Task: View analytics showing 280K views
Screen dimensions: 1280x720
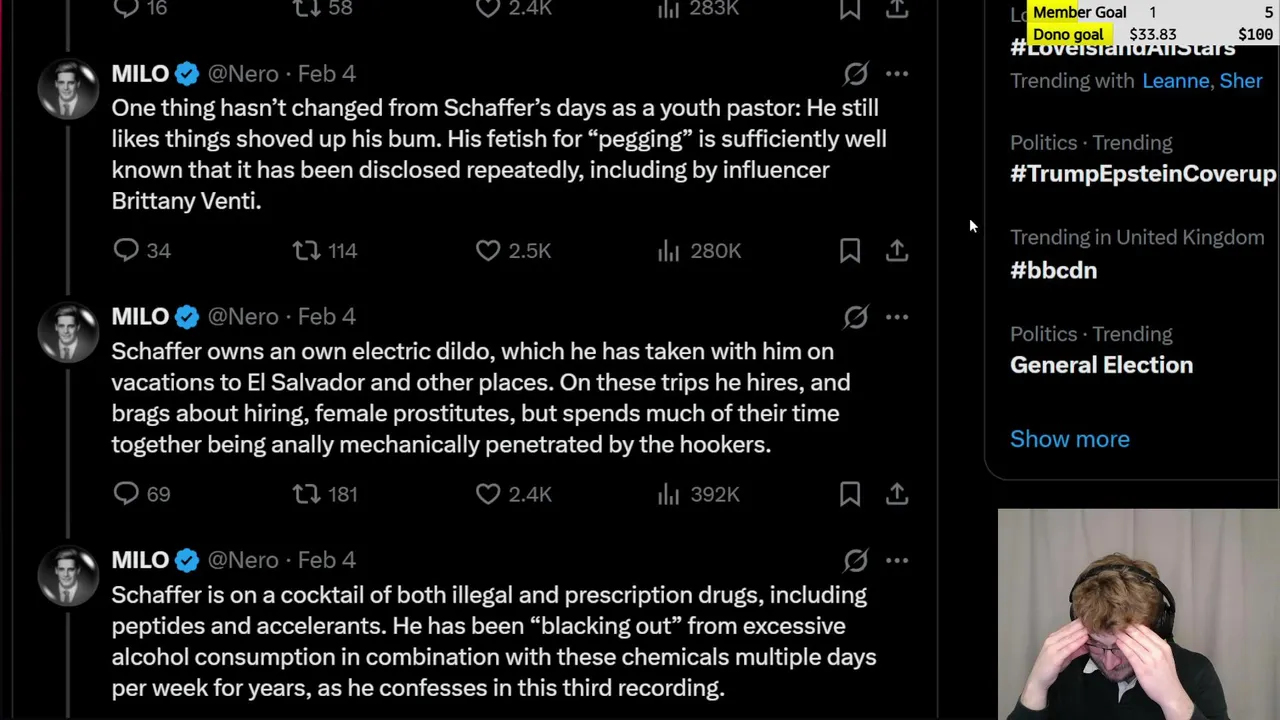Action: coord(669,250)
